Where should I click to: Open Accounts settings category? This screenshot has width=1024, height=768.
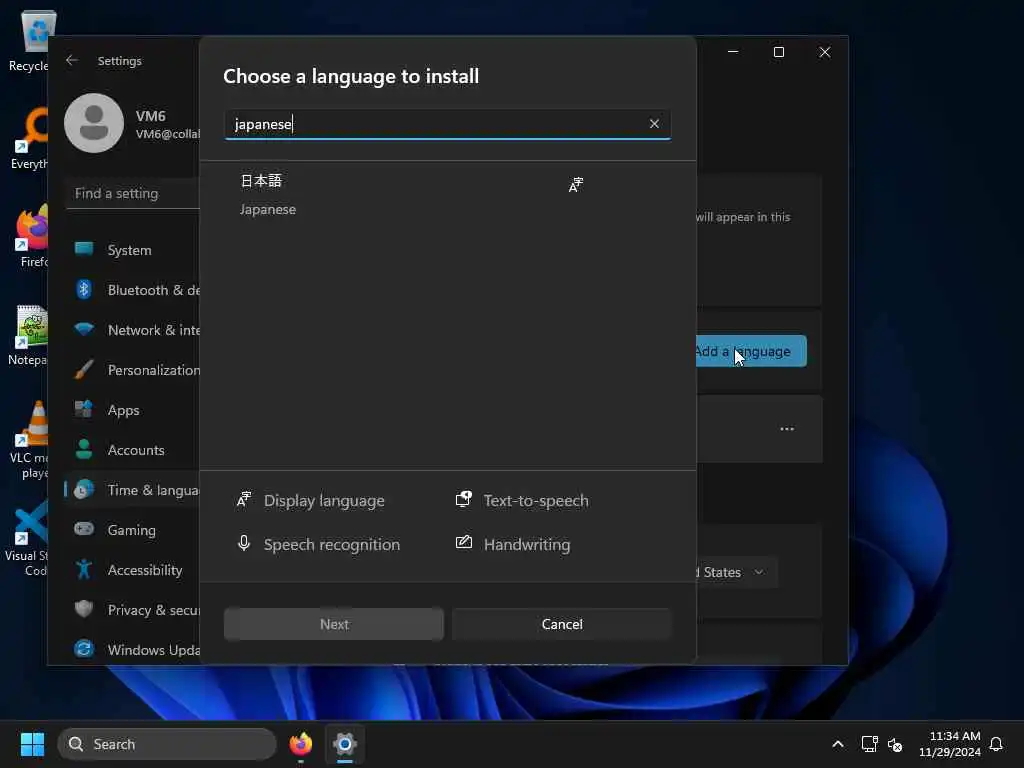(133, 450)
